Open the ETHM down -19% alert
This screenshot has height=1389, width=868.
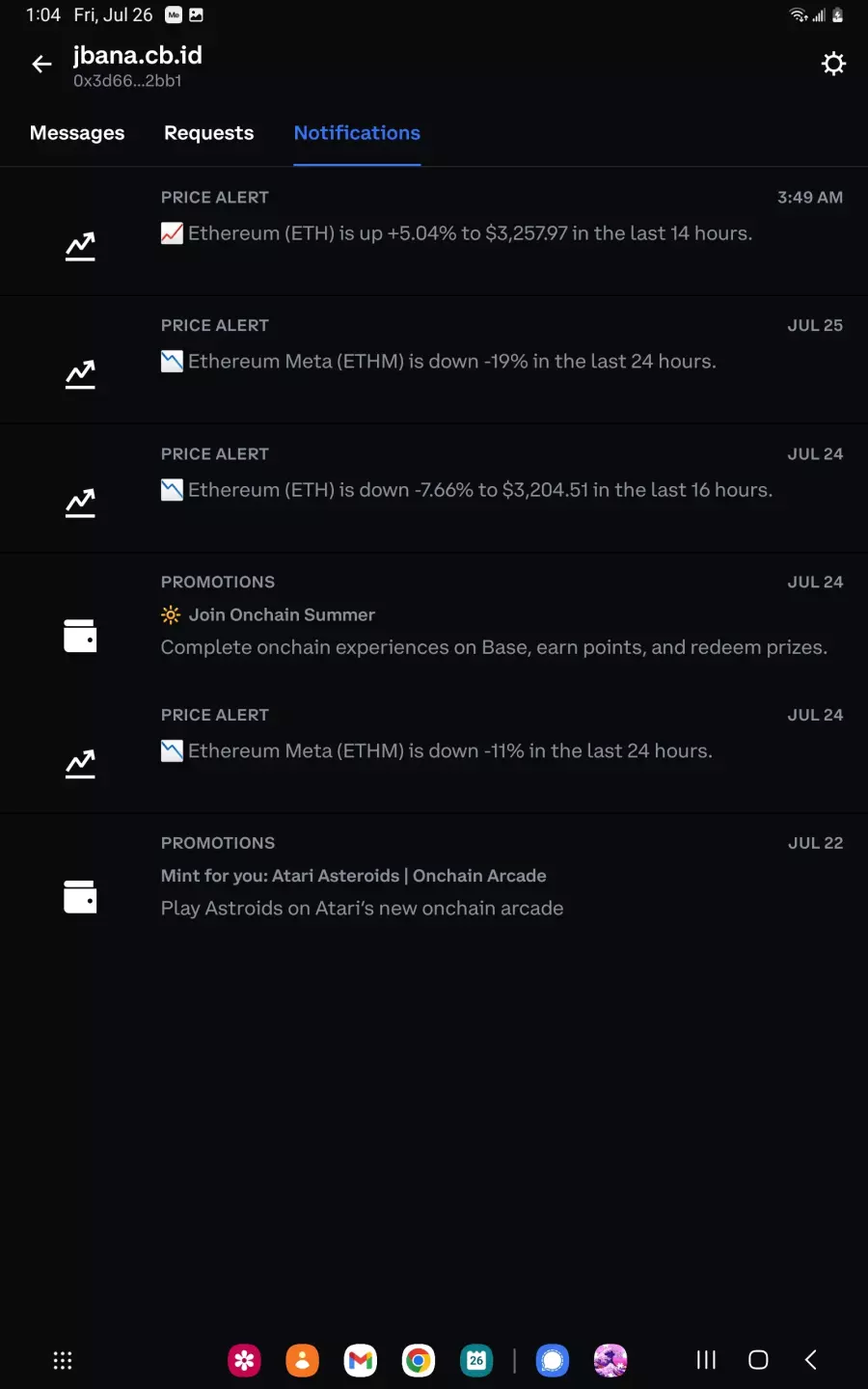click(x=434, y=360)
